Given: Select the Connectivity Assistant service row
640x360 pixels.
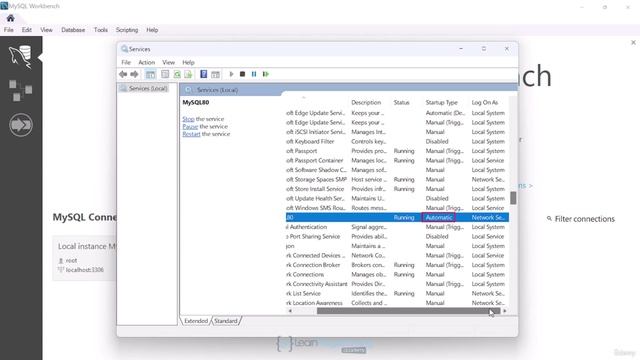Looking at the screenshot, I should 397,284.
